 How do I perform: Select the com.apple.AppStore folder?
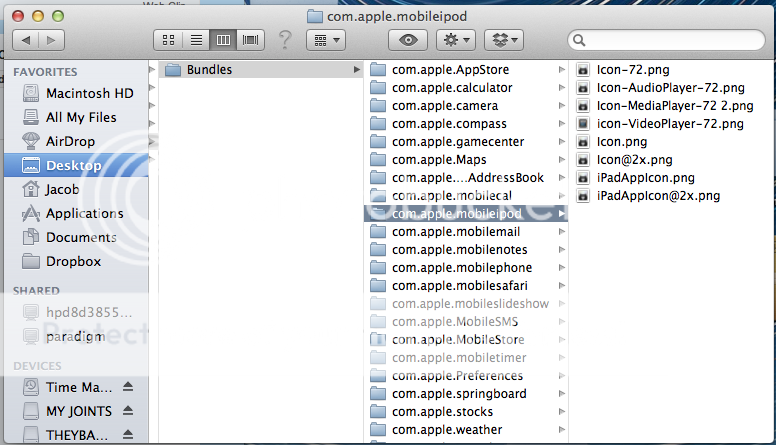tap(450, 69)
